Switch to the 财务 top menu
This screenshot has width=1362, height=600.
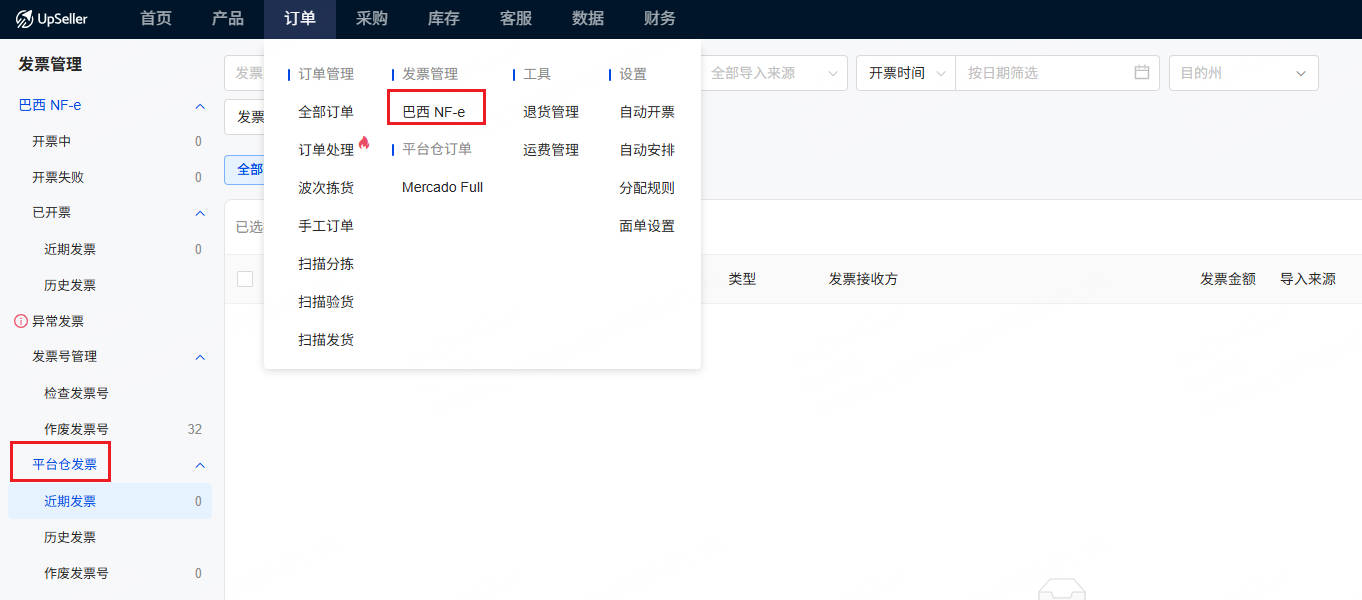pos(660,19)
